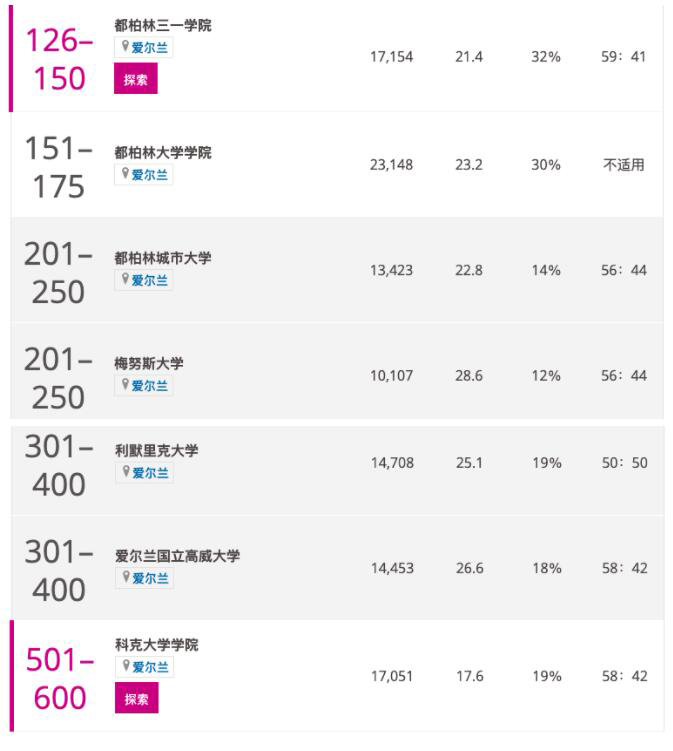Open 科克大学学院 university link
Screen dimensions: 673x751
click(156, 645)
